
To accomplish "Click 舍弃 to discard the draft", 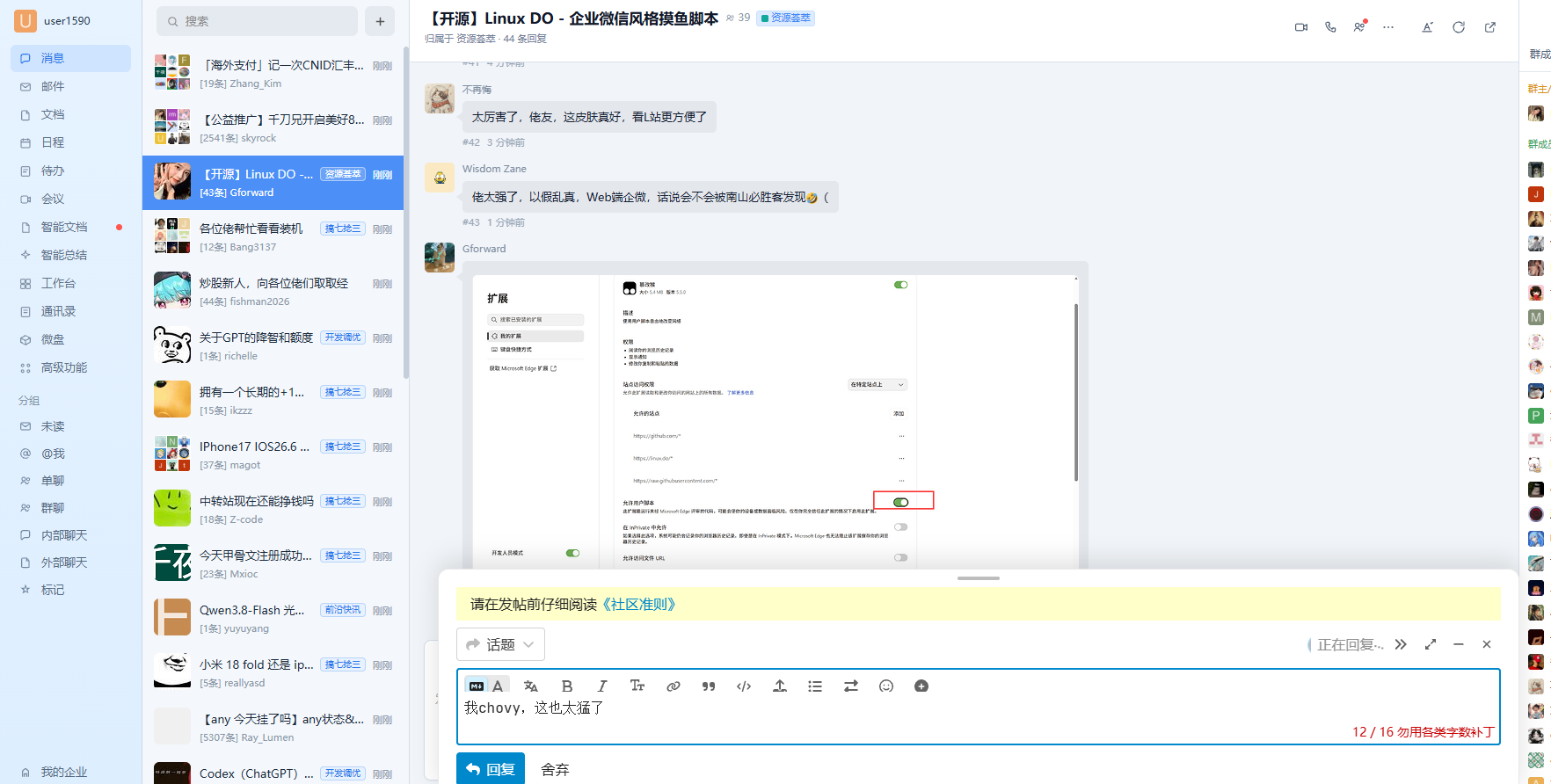I will 555,770.
